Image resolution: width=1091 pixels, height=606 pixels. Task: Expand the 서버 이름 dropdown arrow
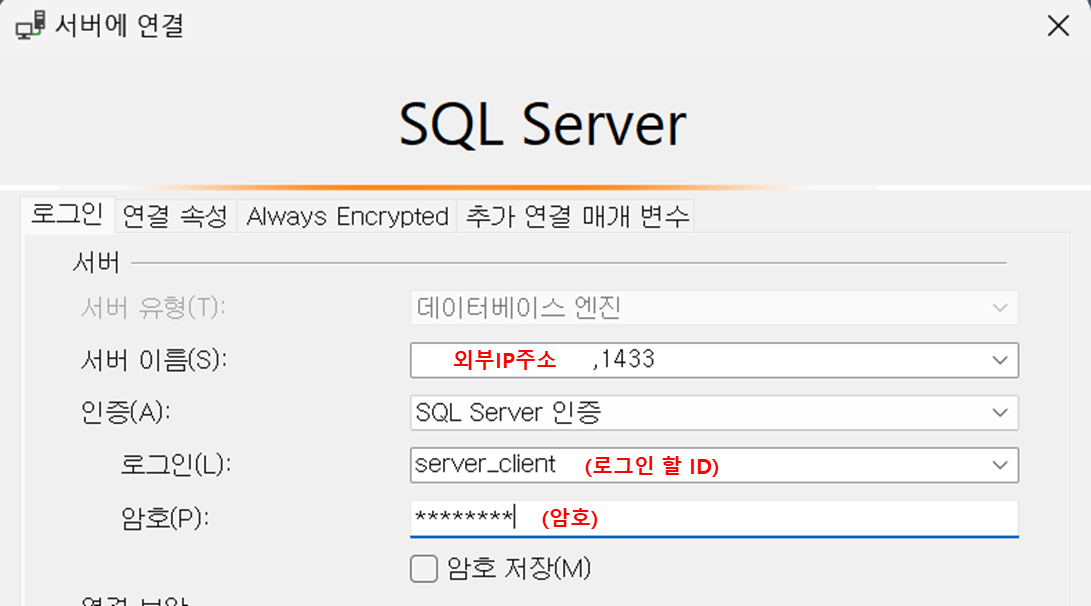pyautogui.click(x=1000, y=360)
